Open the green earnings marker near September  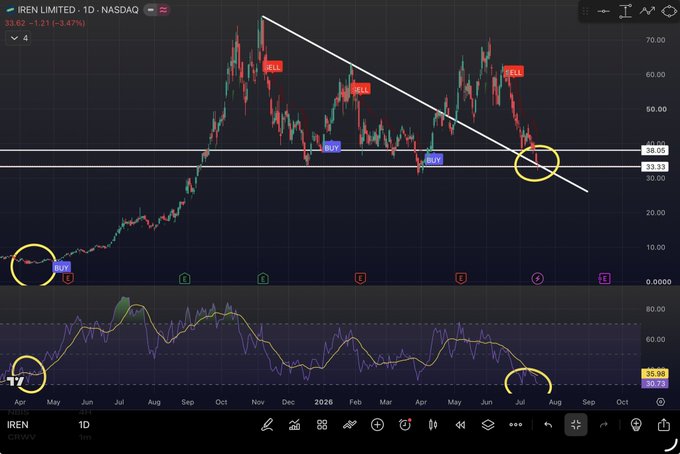[x=184, y=278]
